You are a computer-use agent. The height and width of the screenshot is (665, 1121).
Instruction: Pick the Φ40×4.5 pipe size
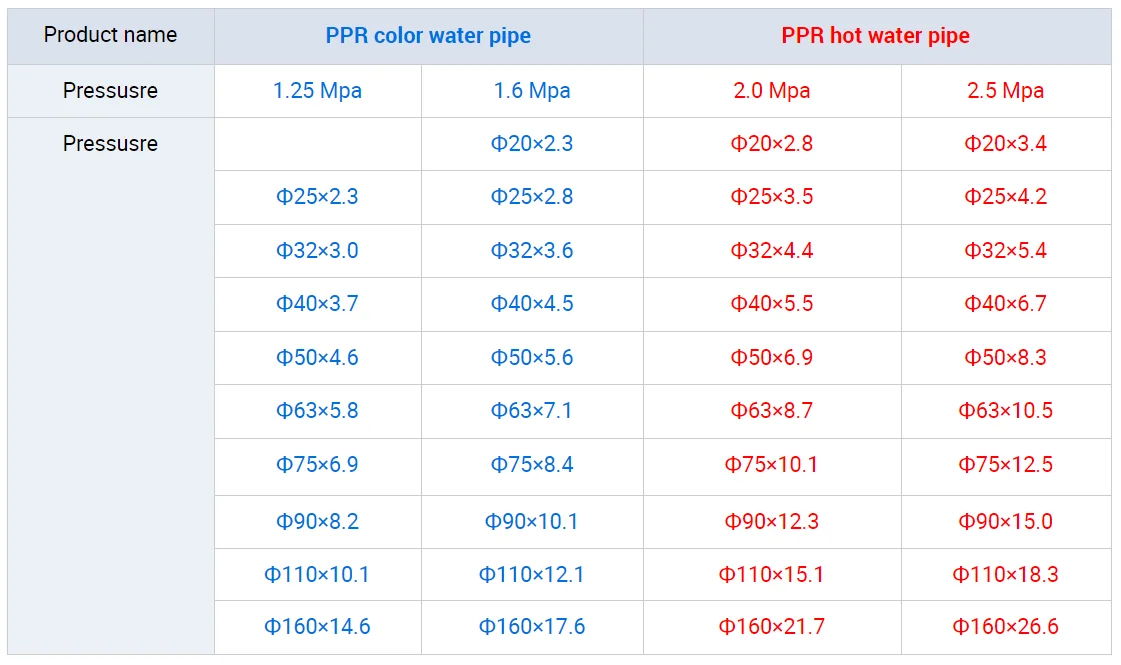[x=532, y=304]
